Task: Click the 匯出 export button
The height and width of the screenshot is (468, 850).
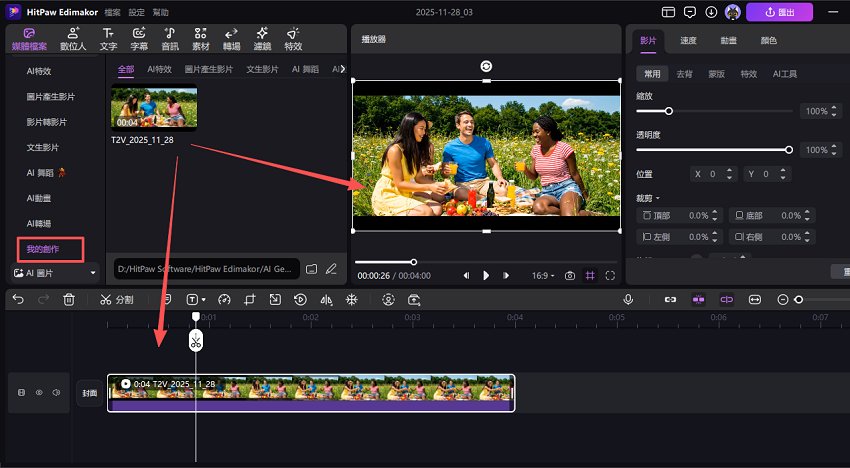Action: point(779,12)
